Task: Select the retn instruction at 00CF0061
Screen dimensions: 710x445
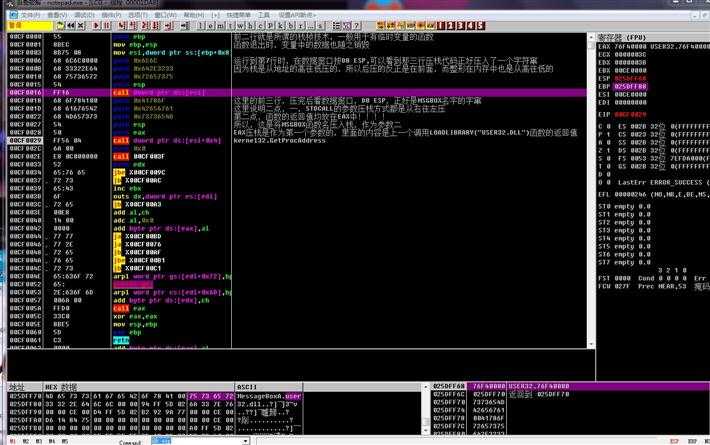Action: pyautogui.click(x=121, y=340)
